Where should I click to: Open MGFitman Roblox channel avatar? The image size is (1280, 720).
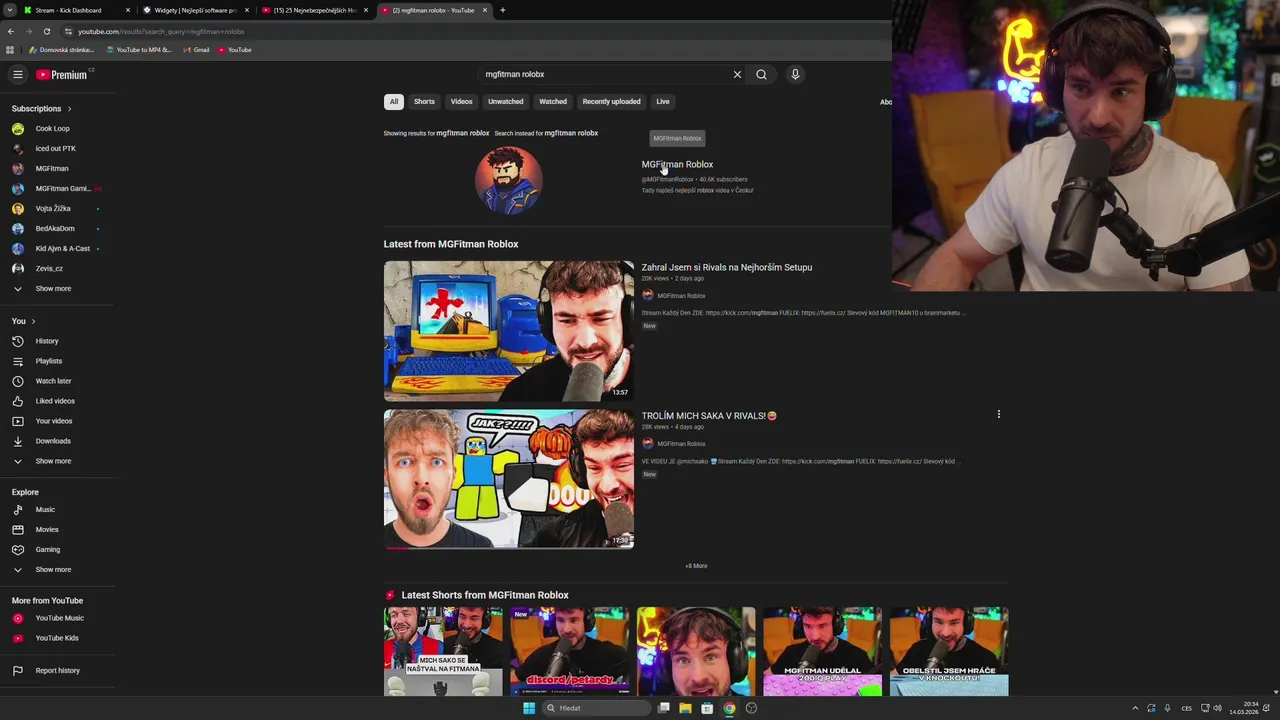tap(509, 180)
